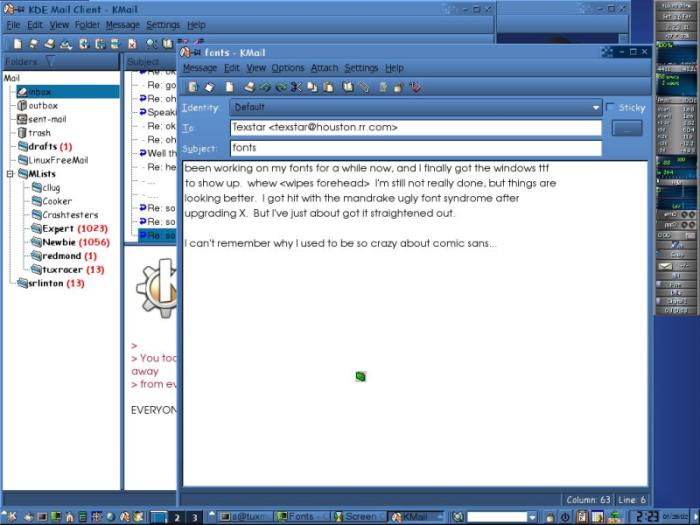
Task: Click the run command field on panel
Action: click(x=497, y=517)
